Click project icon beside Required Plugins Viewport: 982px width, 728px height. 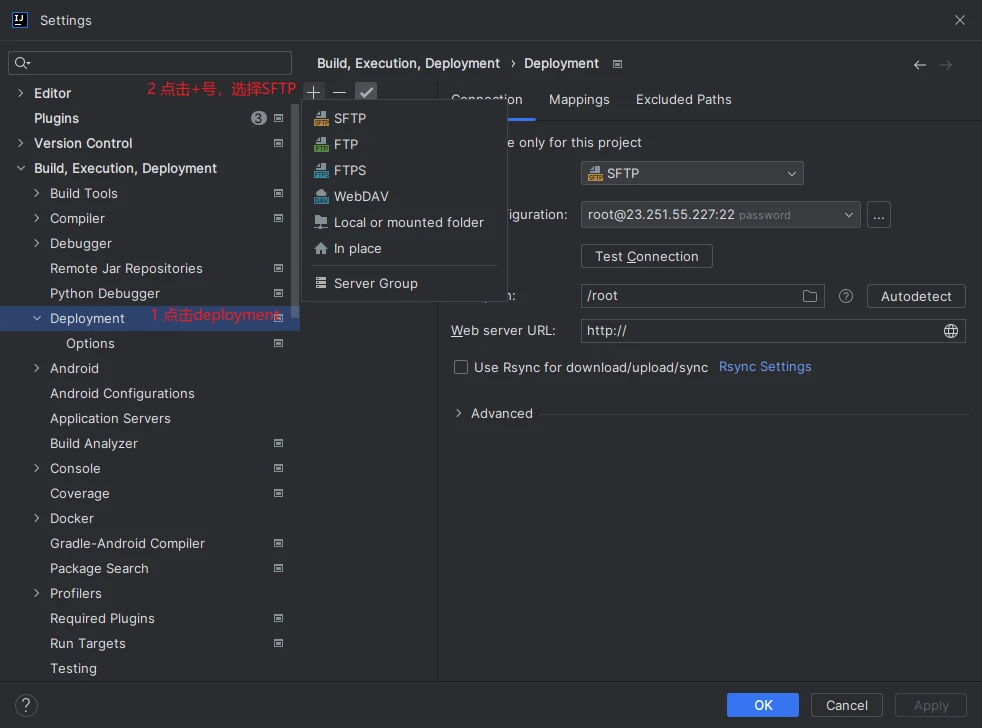pos(279,618)
